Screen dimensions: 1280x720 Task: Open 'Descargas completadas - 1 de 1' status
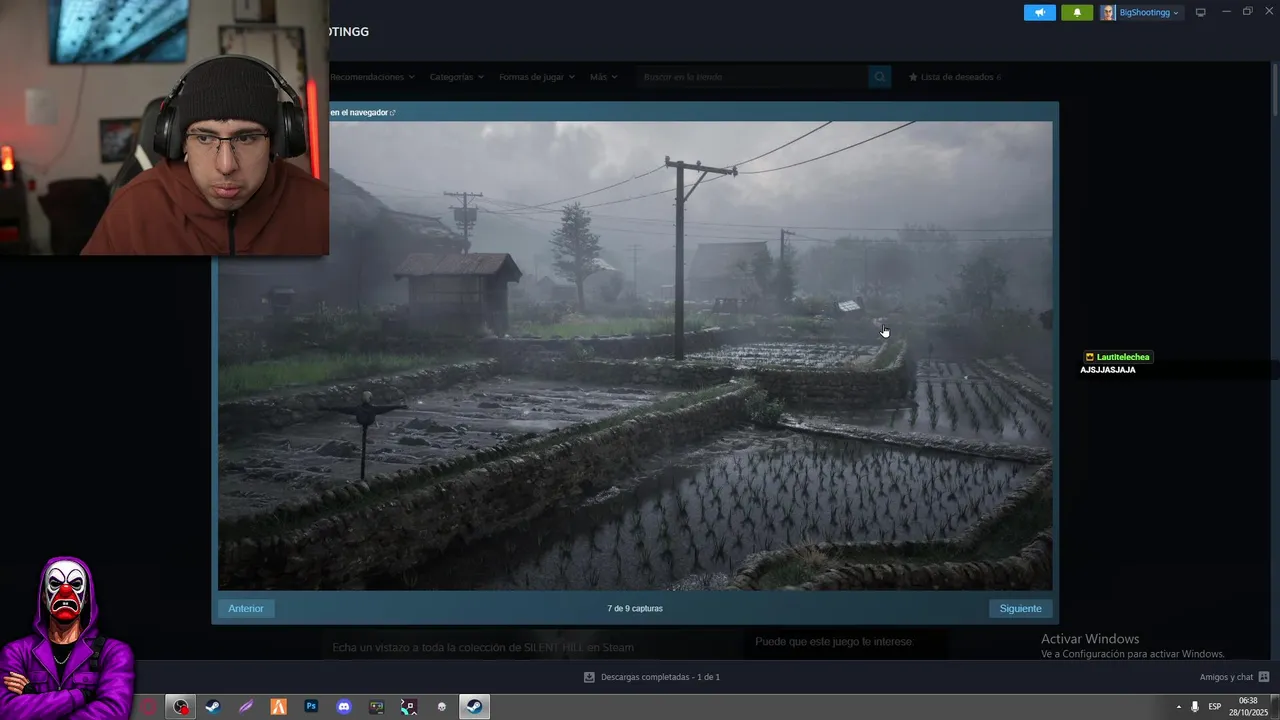pyautogui.click(x=660, y=677)
